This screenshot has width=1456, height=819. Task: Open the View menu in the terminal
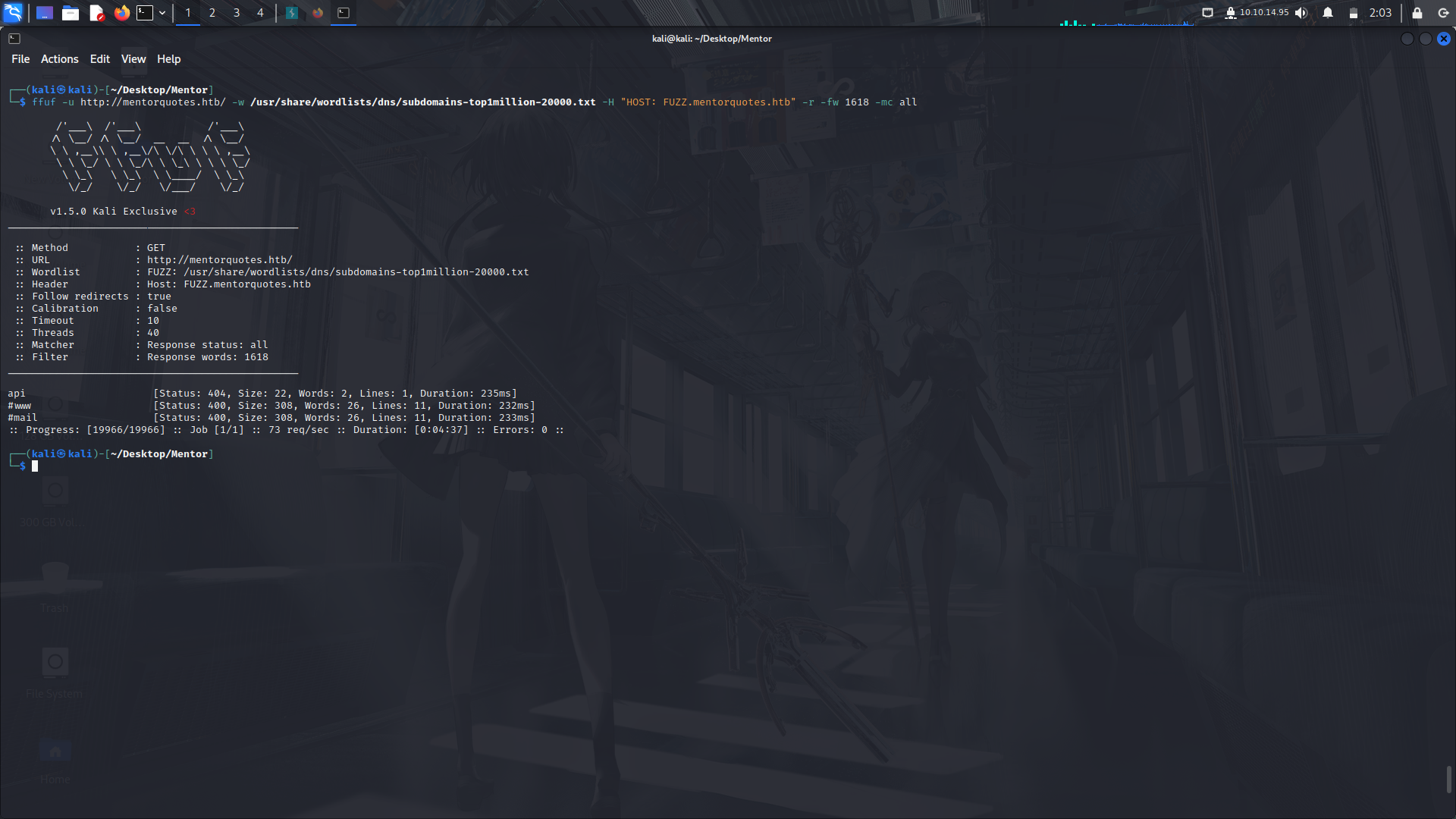[133, 58]
